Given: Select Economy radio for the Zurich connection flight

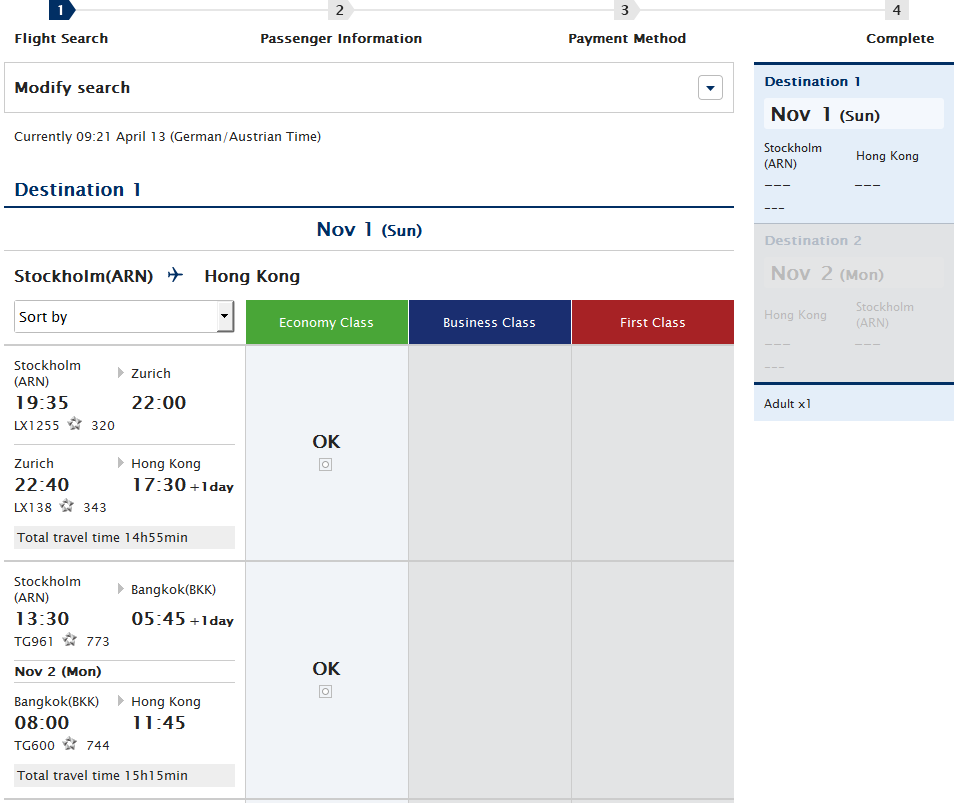Looking at the screenshot, I should point(325,465).
